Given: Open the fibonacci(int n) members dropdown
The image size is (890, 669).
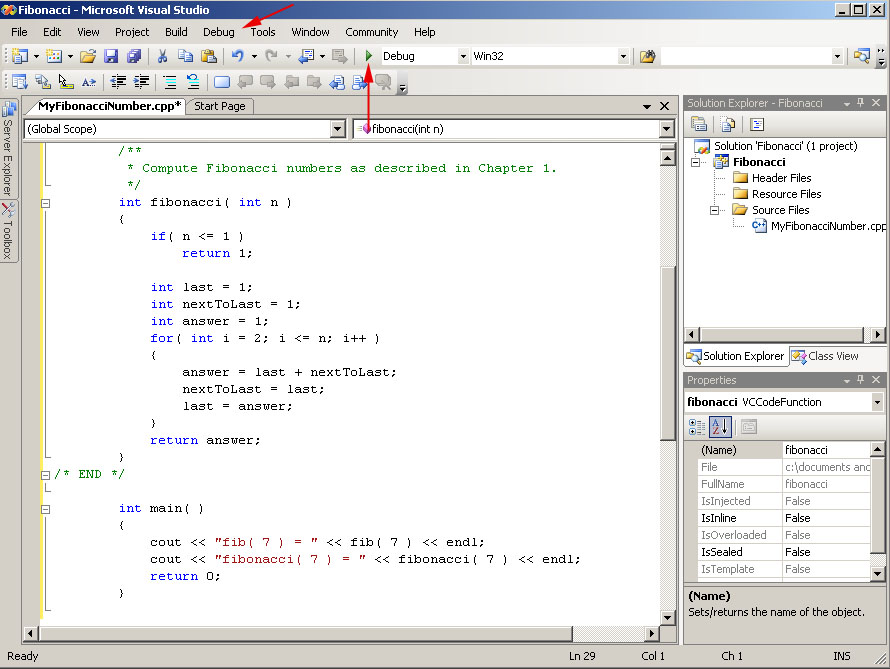Looking at the screenshot, I should [667, 129].
